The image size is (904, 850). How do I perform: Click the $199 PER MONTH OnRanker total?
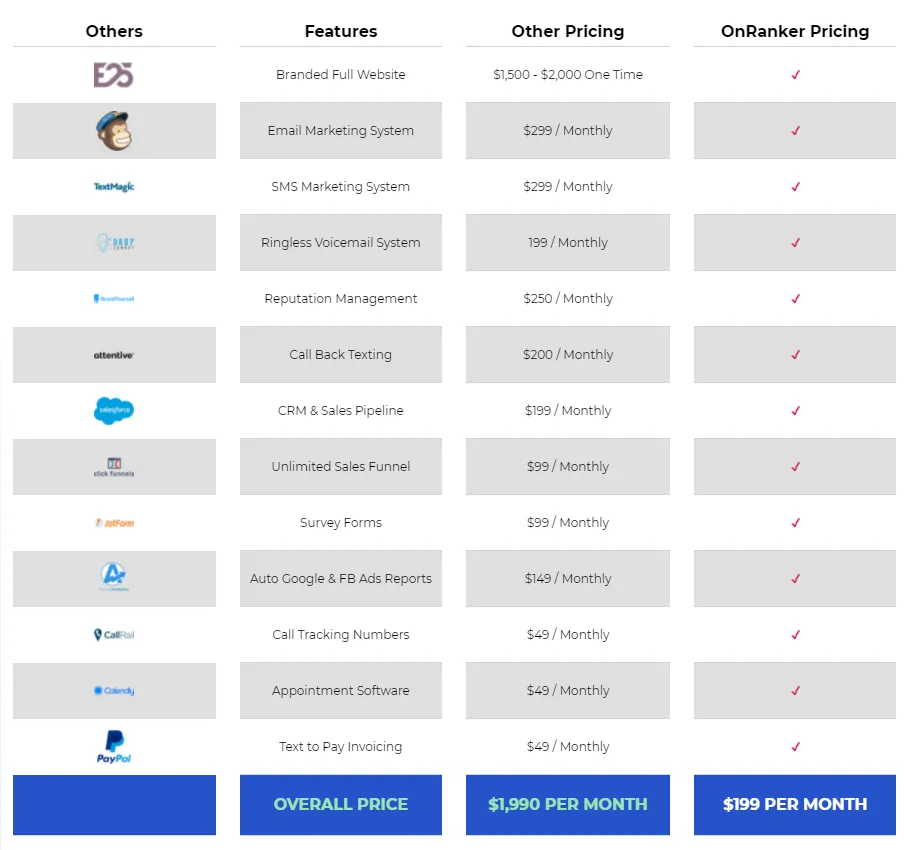795,804
